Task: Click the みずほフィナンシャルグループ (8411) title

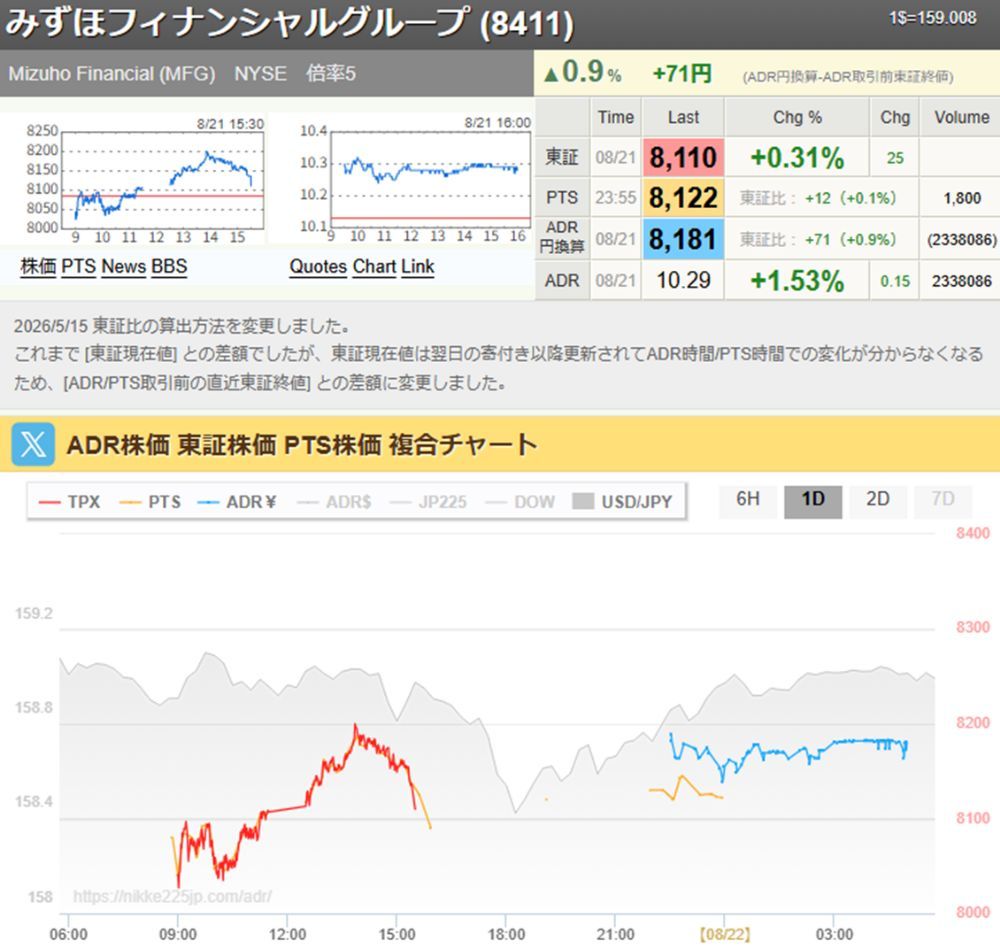Action: click(x=290, y=23)
